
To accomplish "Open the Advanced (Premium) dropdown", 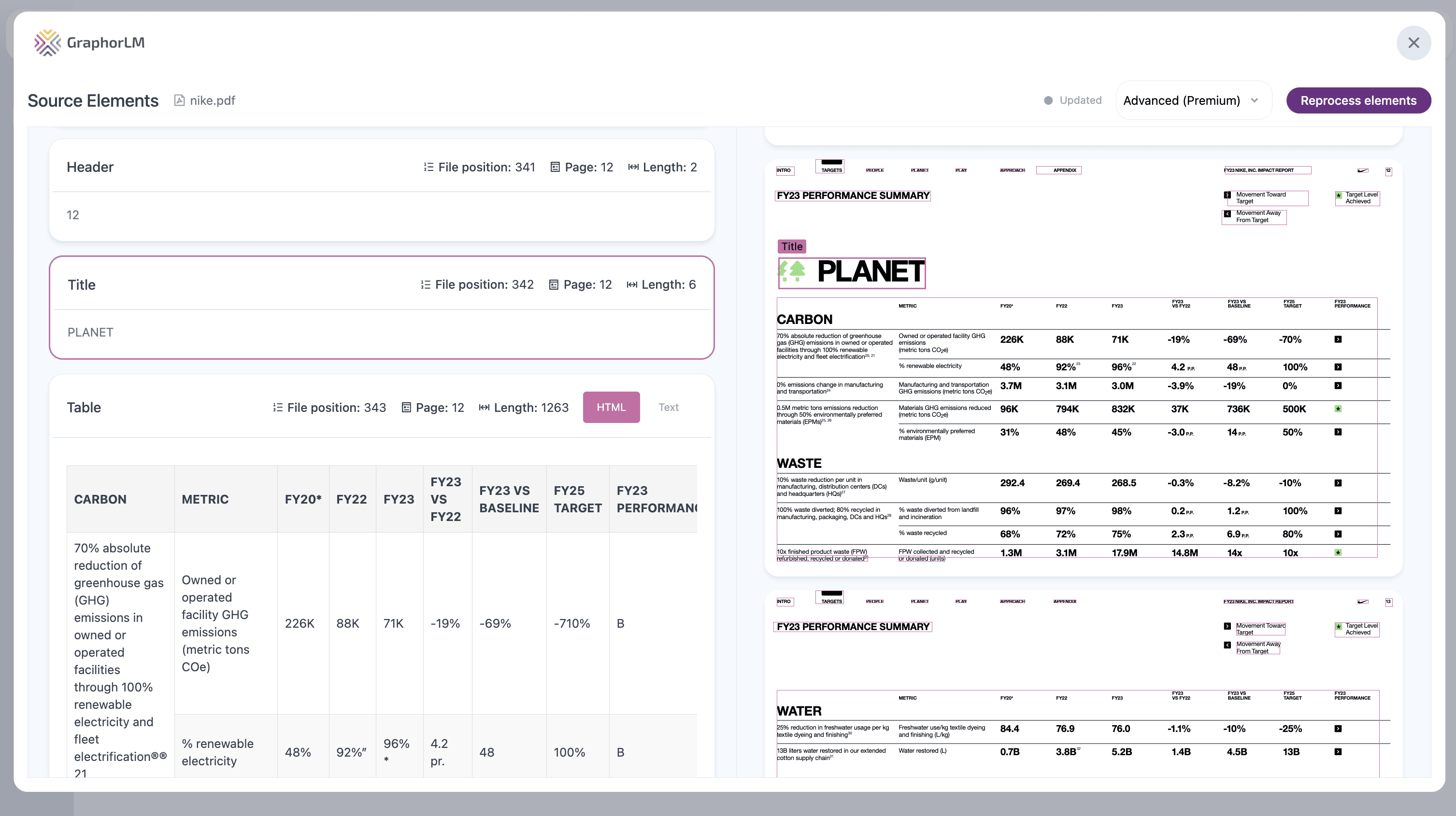I will 1193,100.
